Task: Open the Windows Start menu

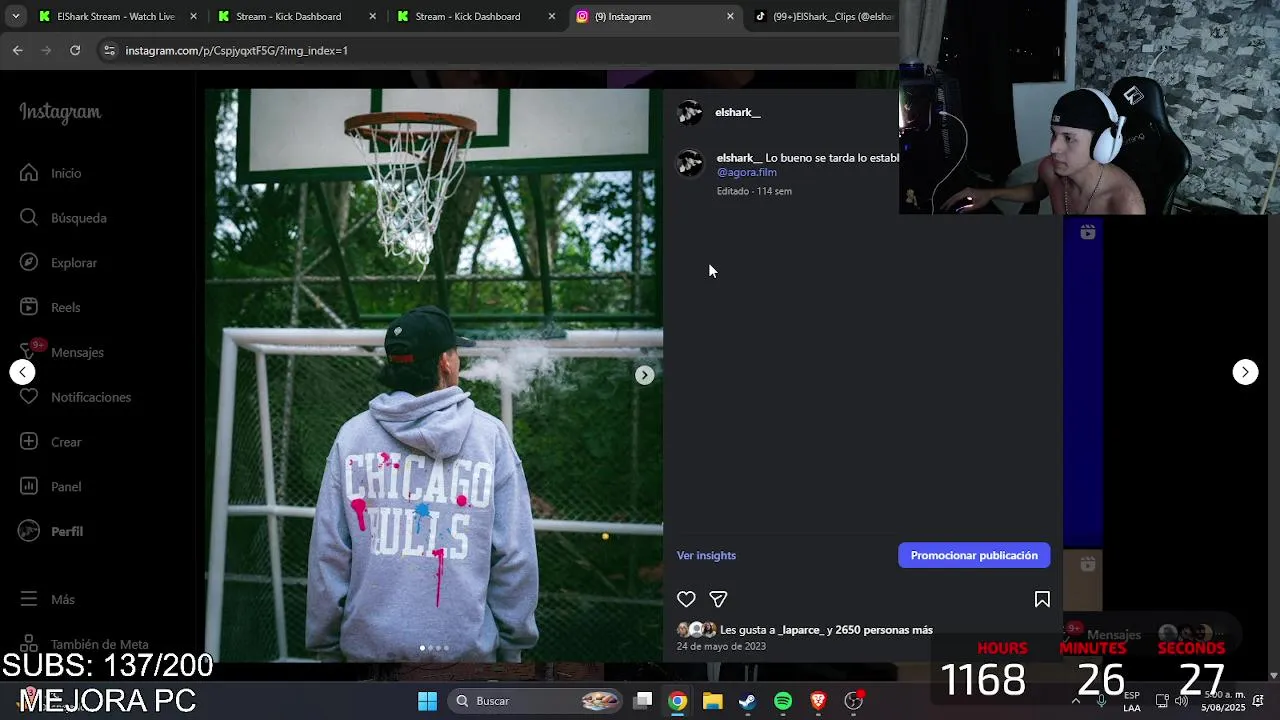Action: click(427, 701)
